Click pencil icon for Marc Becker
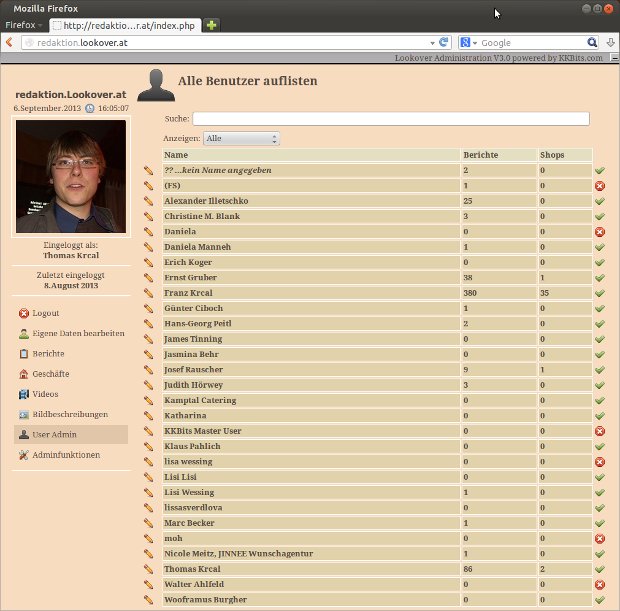The width and height of the screenshot is (620, 611). pyautogui.click(x=148, y=523)
